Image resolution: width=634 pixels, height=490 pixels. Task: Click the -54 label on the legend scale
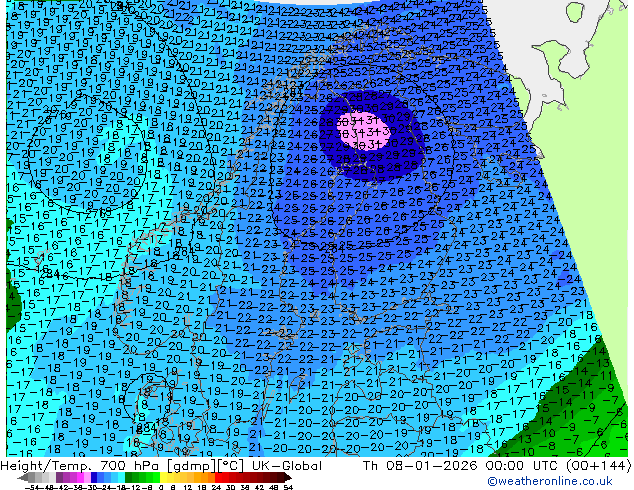(x=32, y=487)
